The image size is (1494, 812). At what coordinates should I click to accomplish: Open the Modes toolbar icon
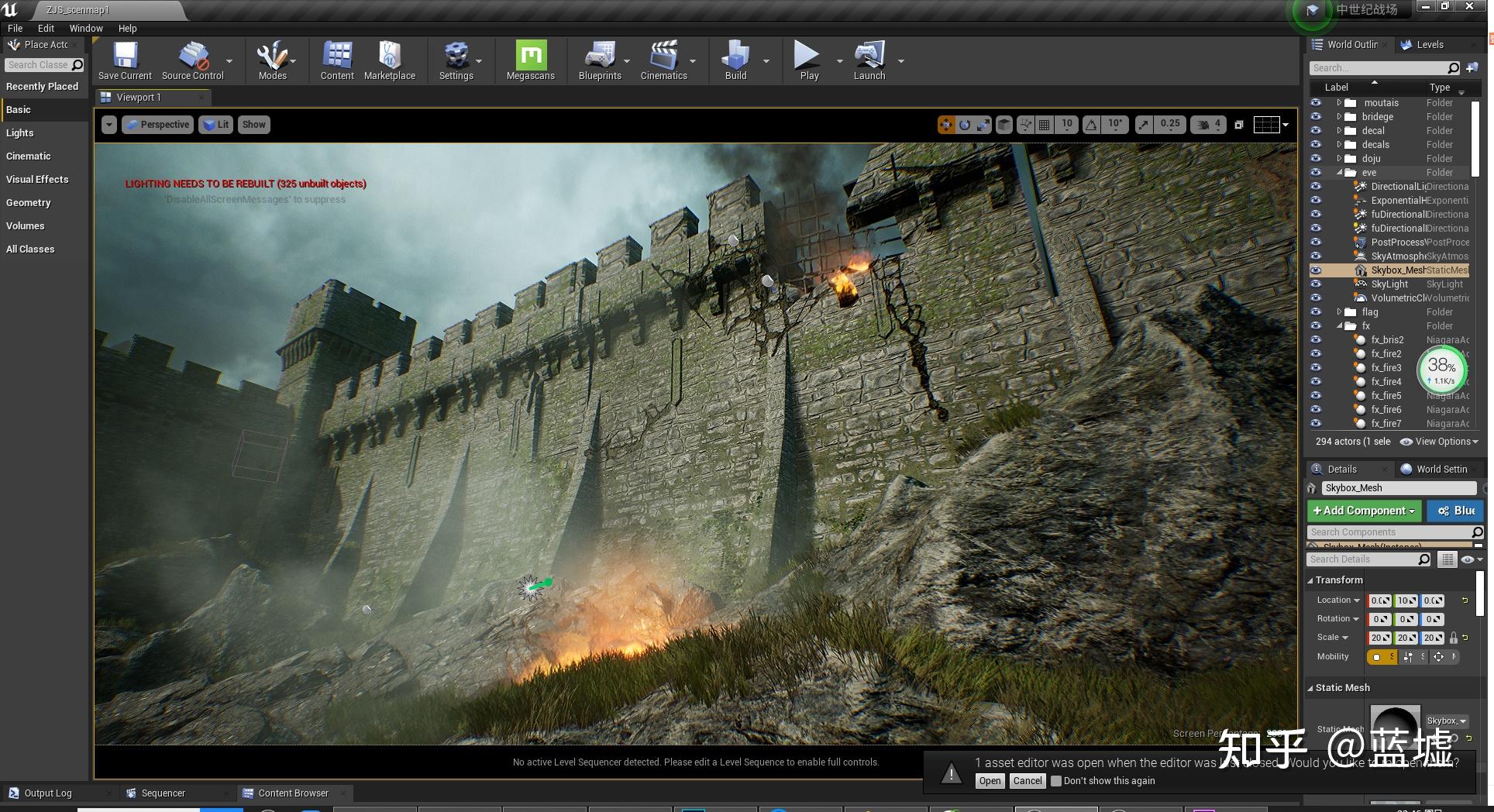[272, 60]
